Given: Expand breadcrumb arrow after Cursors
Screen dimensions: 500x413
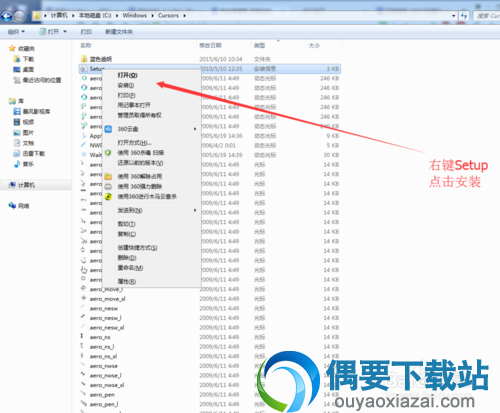Looking at the screenshot, I should click(x=184, y=16).
